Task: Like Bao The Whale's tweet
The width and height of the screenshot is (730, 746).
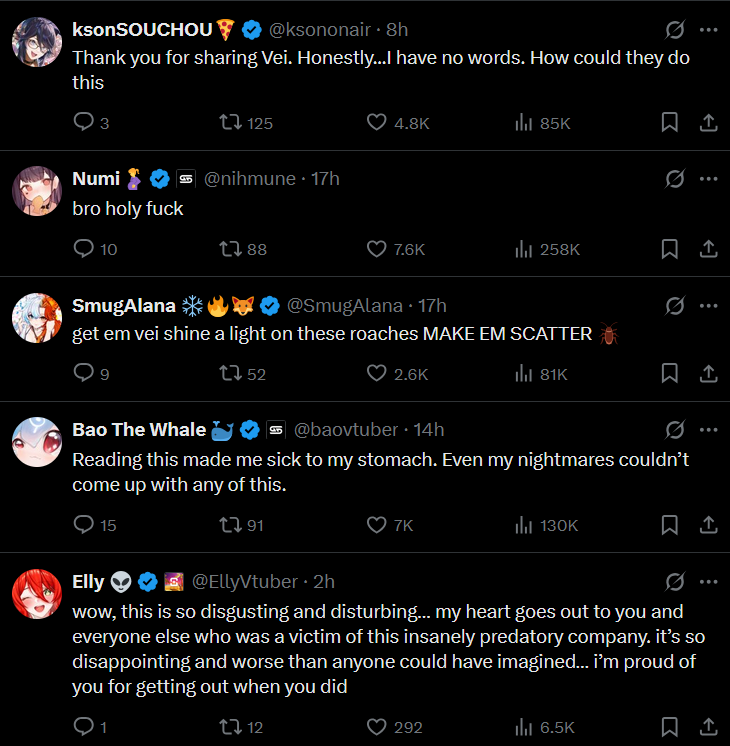Action: [x=377, y=524]
